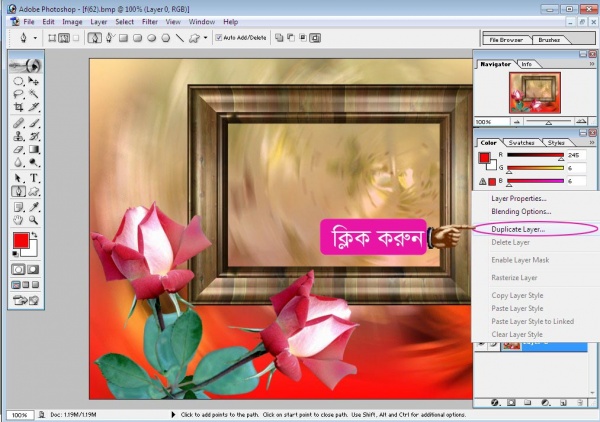The width and height of the screenshot is (600, 422).
Task: Select the Lasso tool
Action: (x=18, y=94)
